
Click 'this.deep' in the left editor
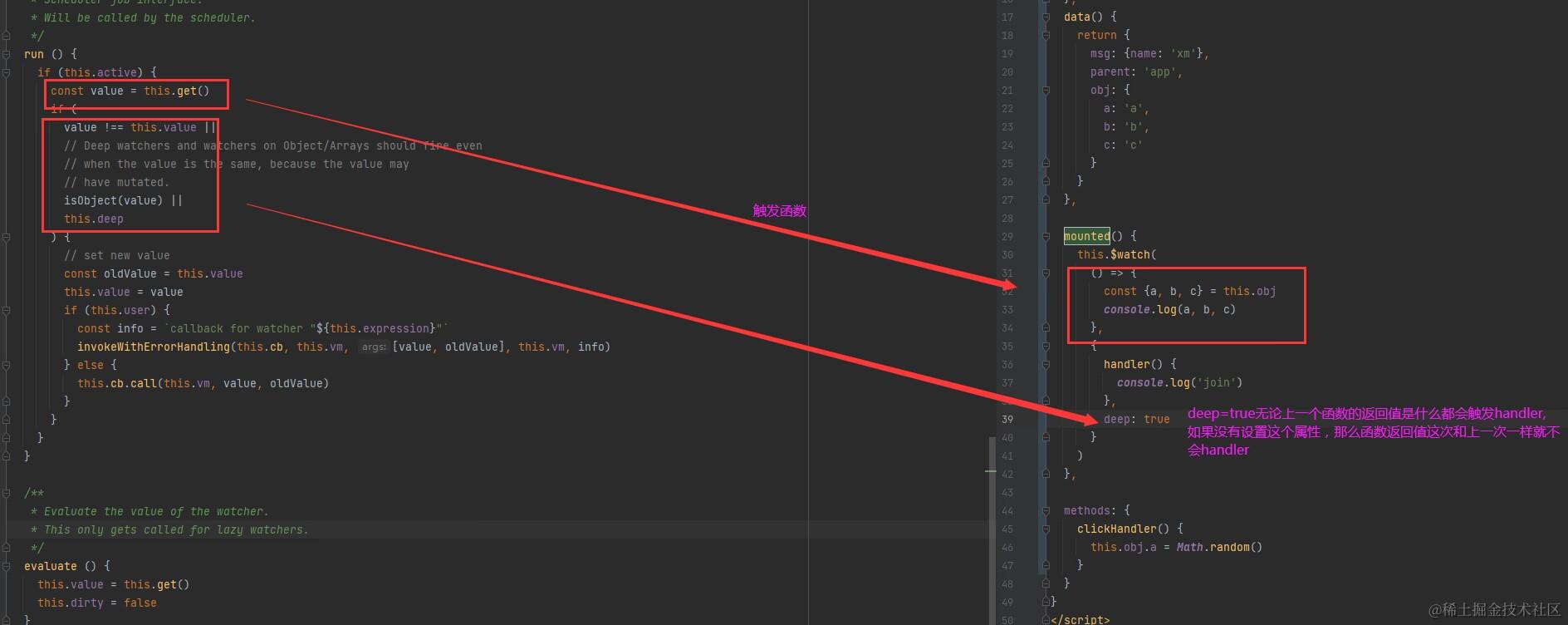(93, 219)
